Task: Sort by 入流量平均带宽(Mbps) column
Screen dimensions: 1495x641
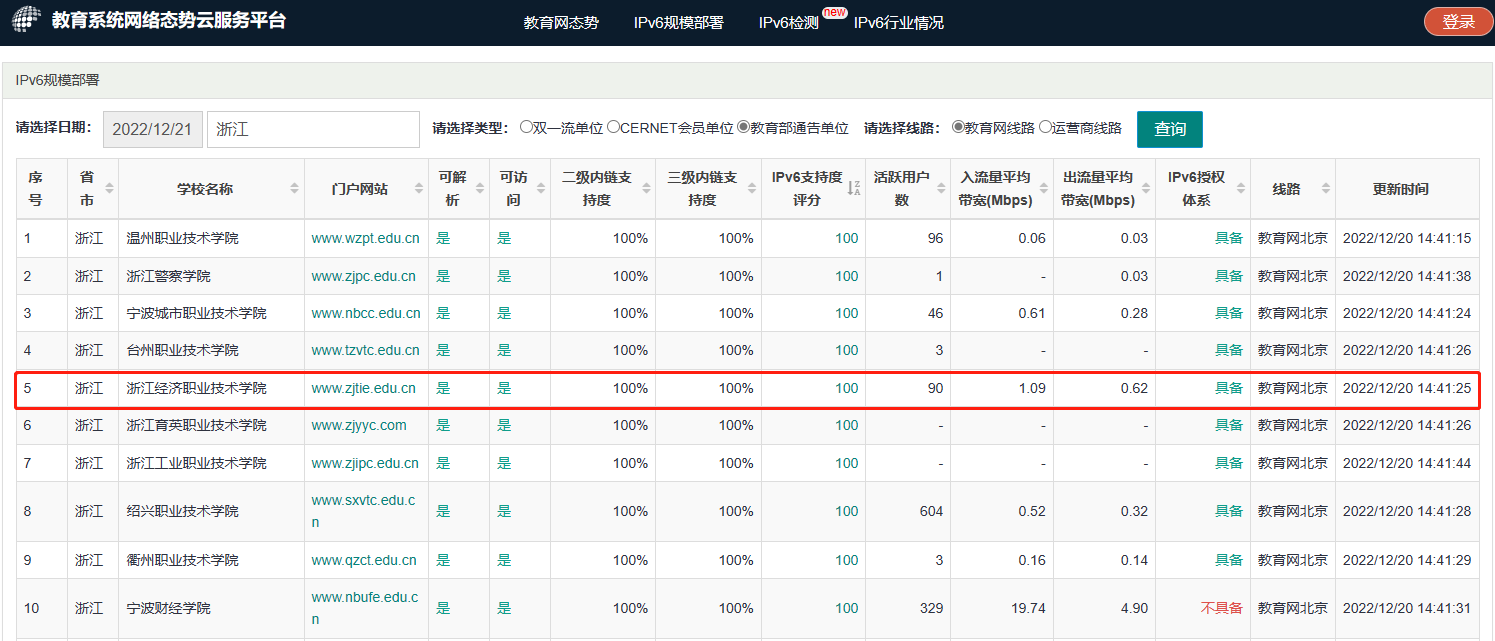Action: tap(1043, 187)
